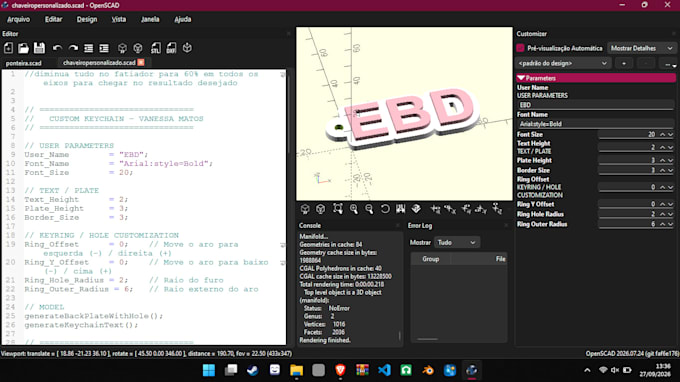Increase the Ring Y Offset value
This screenshot has width=680, height=382.
pos(663,204)
